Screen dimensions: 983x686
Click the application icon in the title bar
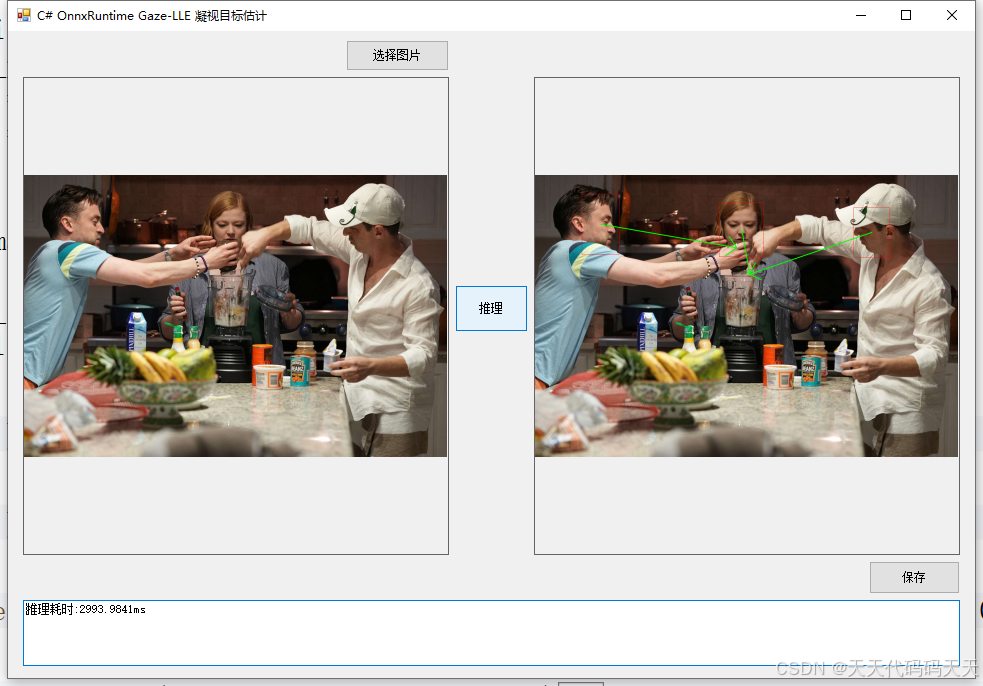click(x=24, y=15)
